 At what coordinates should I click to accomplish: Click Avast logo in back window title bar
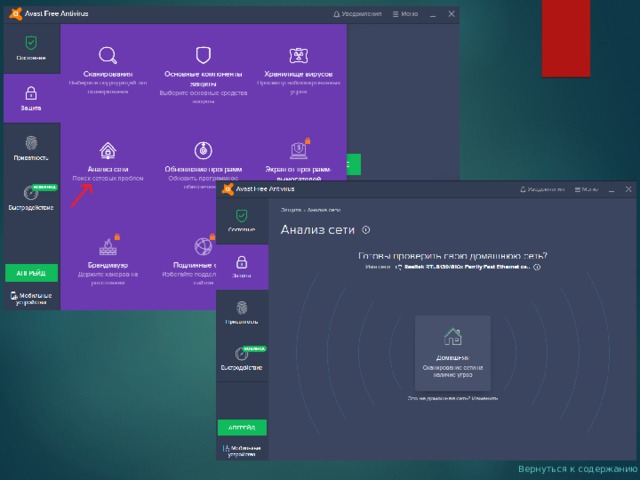[15, 13]
